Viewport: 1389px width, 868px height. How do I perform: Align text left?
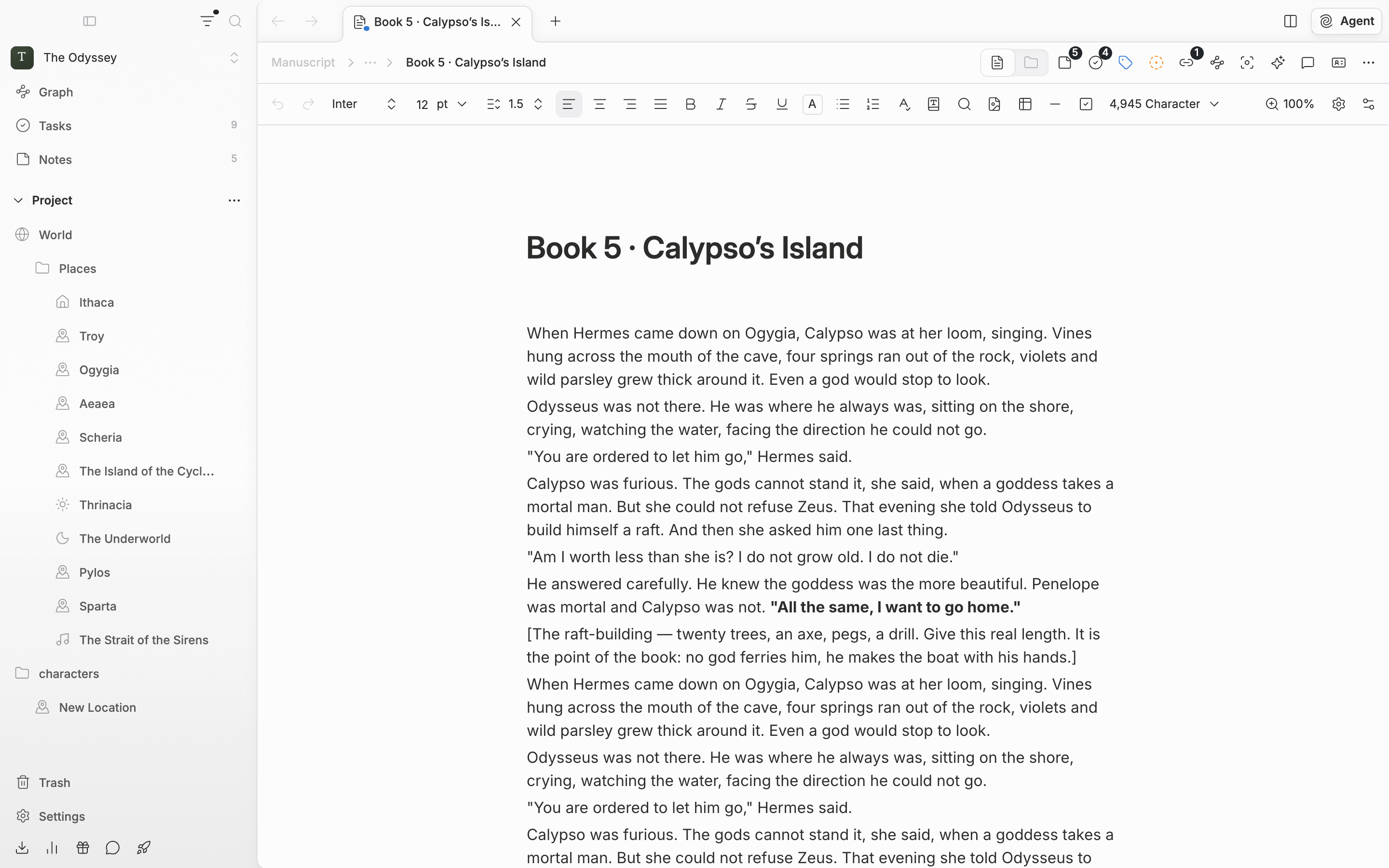click(569, 104)
